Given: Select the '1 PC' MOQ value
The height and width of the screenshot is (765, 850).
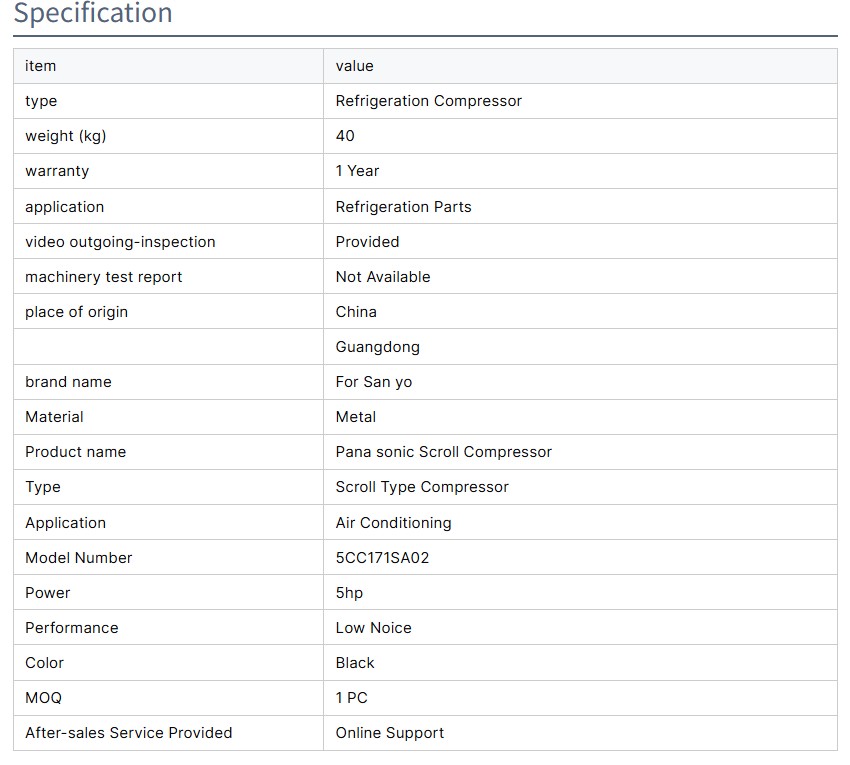Looking at the screenshot, I should [351, 698].
